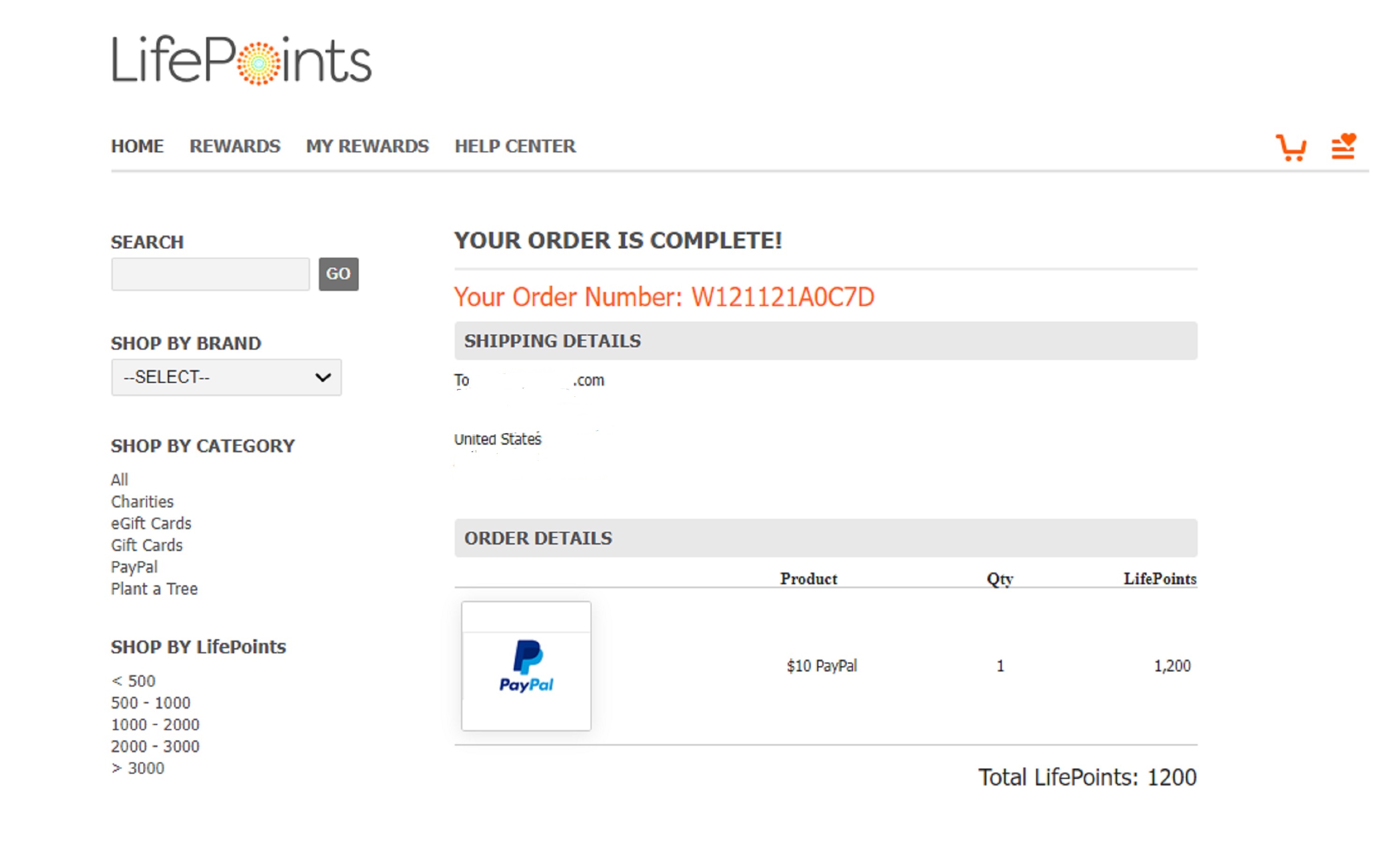The height and width of the screenshot is (843, 1400).
Task: Click the Total LifePoints: 1200 text
Action: (x=1087, y=776)
